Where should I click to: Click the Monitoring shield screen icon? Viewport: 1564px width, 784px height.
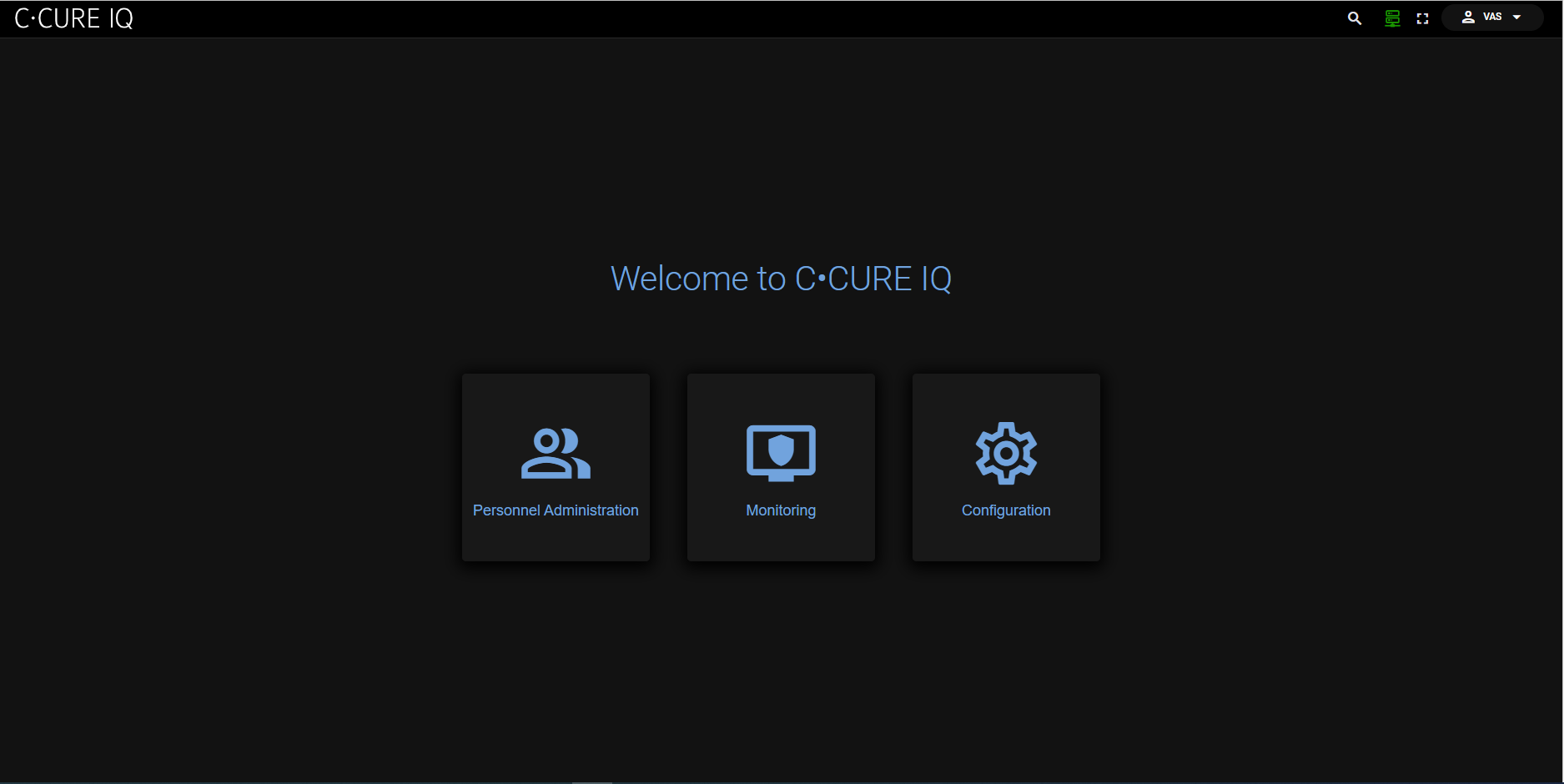(781, 454)
